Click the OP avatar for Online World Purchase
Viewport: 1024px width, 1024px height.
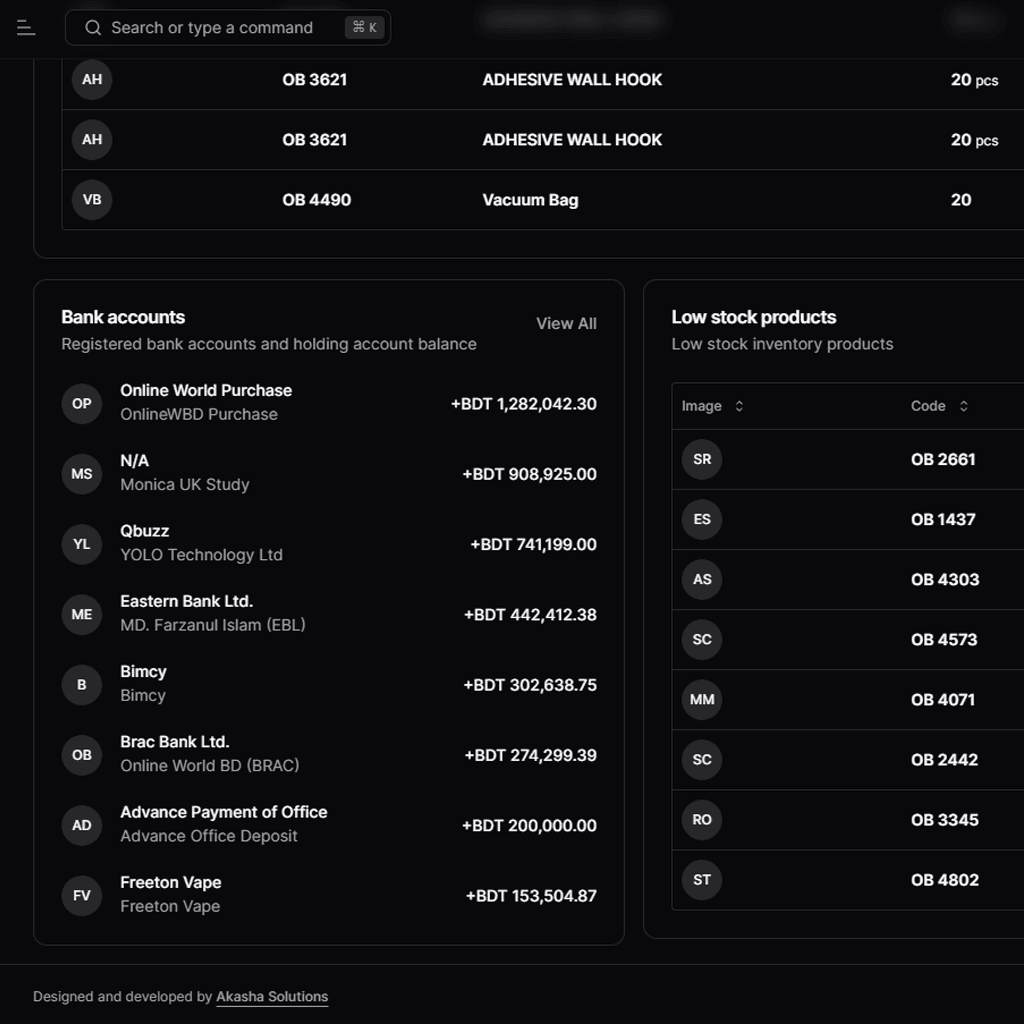(x=82, y=404)
